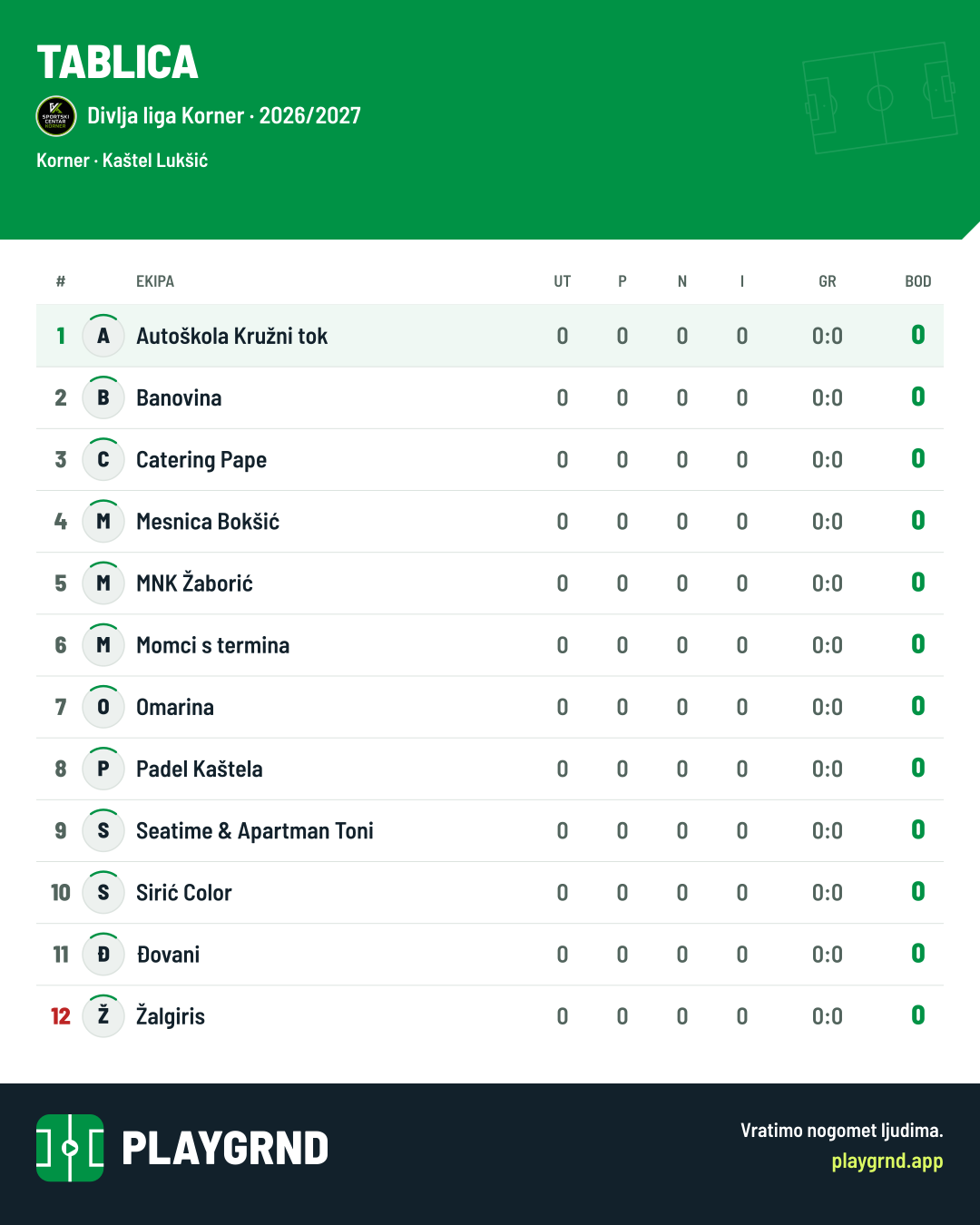The width and height of the screenshot is (980, 1225).
Task: Click the Omarina team avatar badge
Action: pyautogui.click(x=103, y=707)
